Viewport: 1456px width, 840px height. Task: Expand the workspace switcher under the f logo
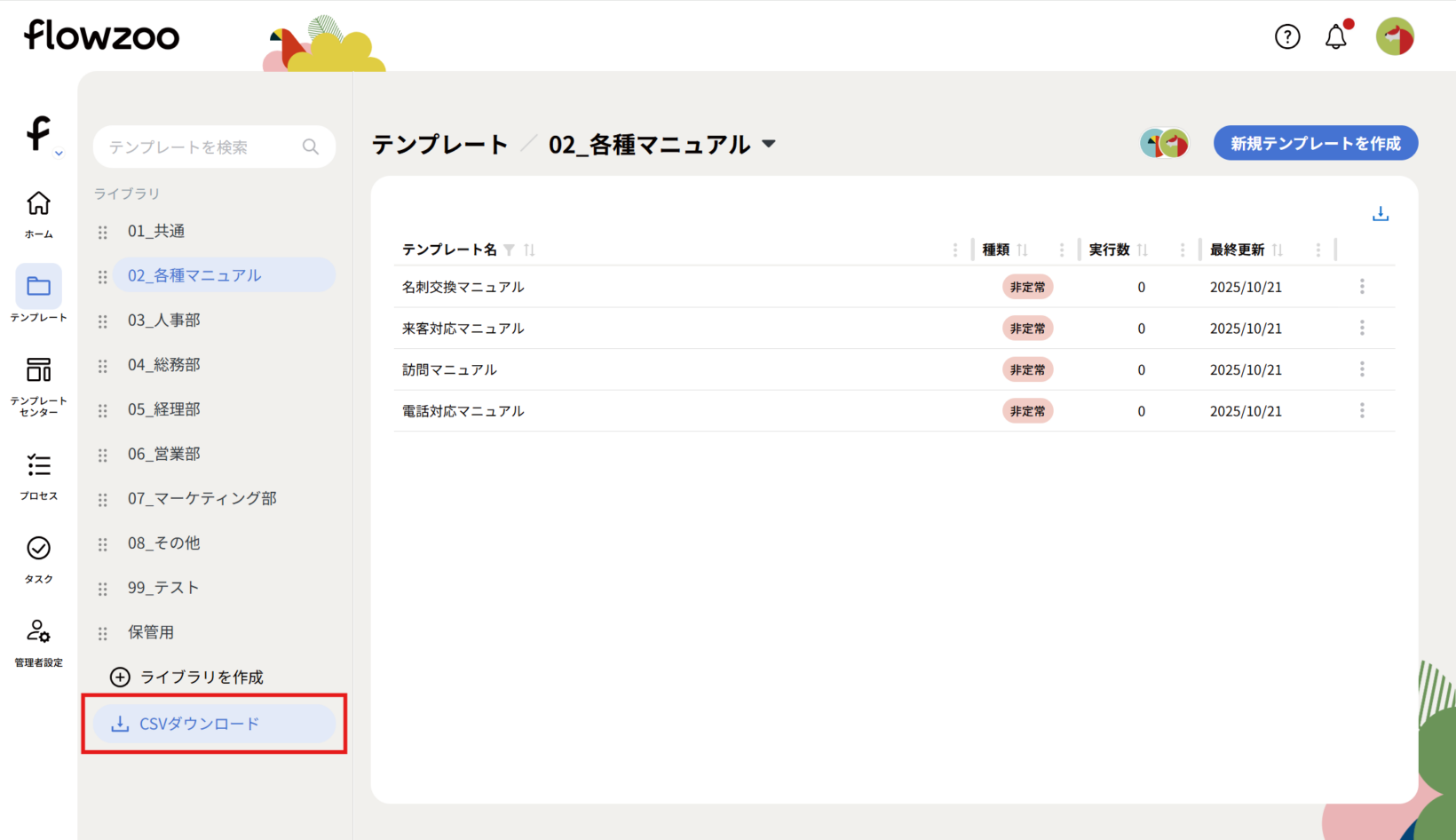[x=59, y=154]
